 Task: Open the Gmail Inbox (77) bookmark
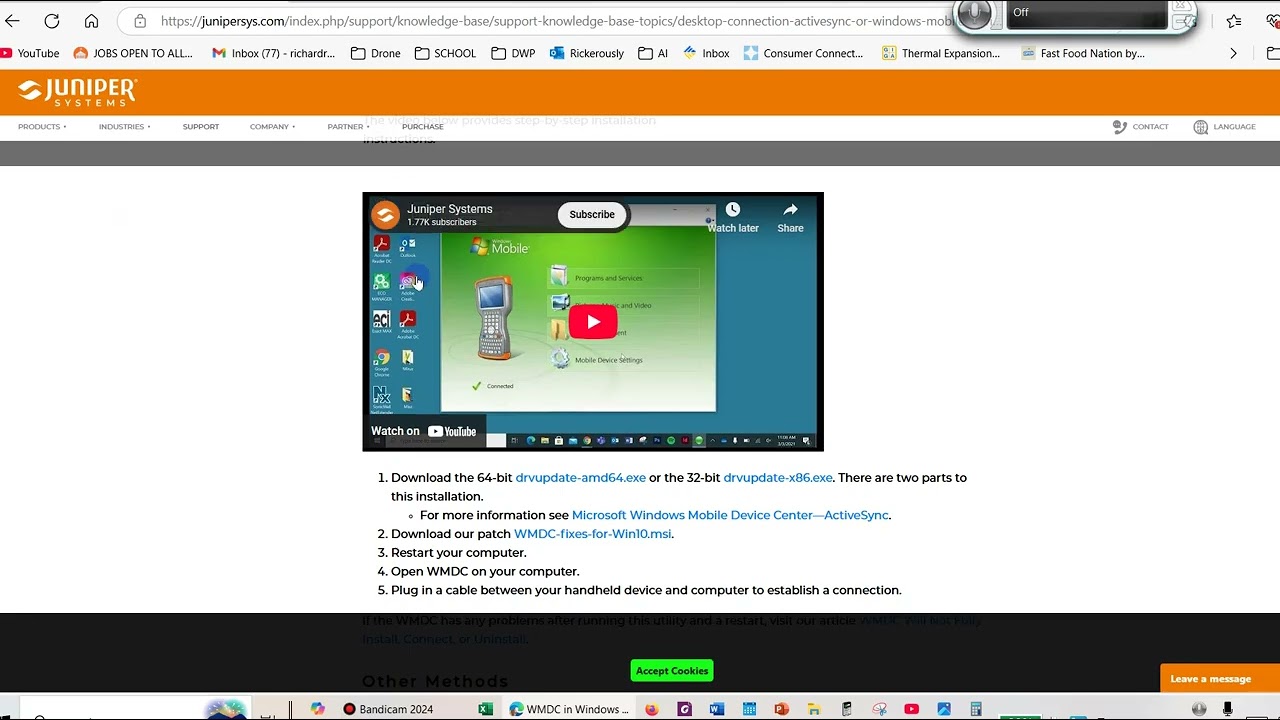(273, 53)
